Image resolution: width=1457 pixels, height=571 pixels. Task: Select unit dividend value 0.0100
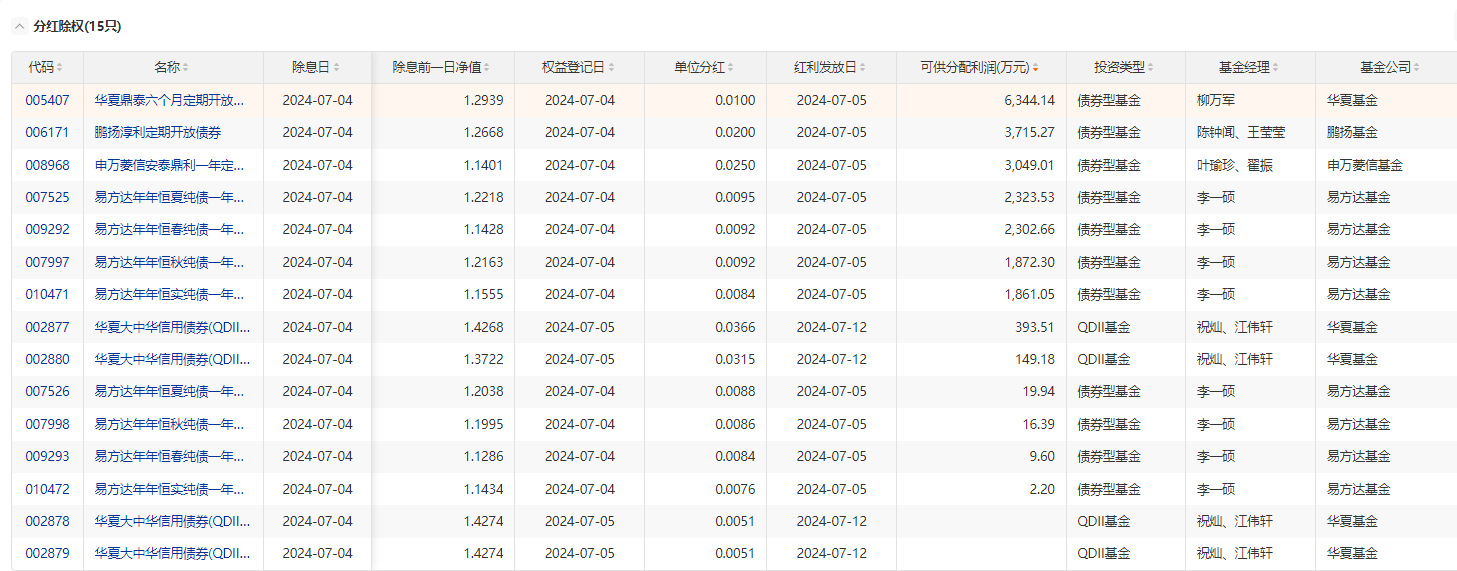point(735,100)
